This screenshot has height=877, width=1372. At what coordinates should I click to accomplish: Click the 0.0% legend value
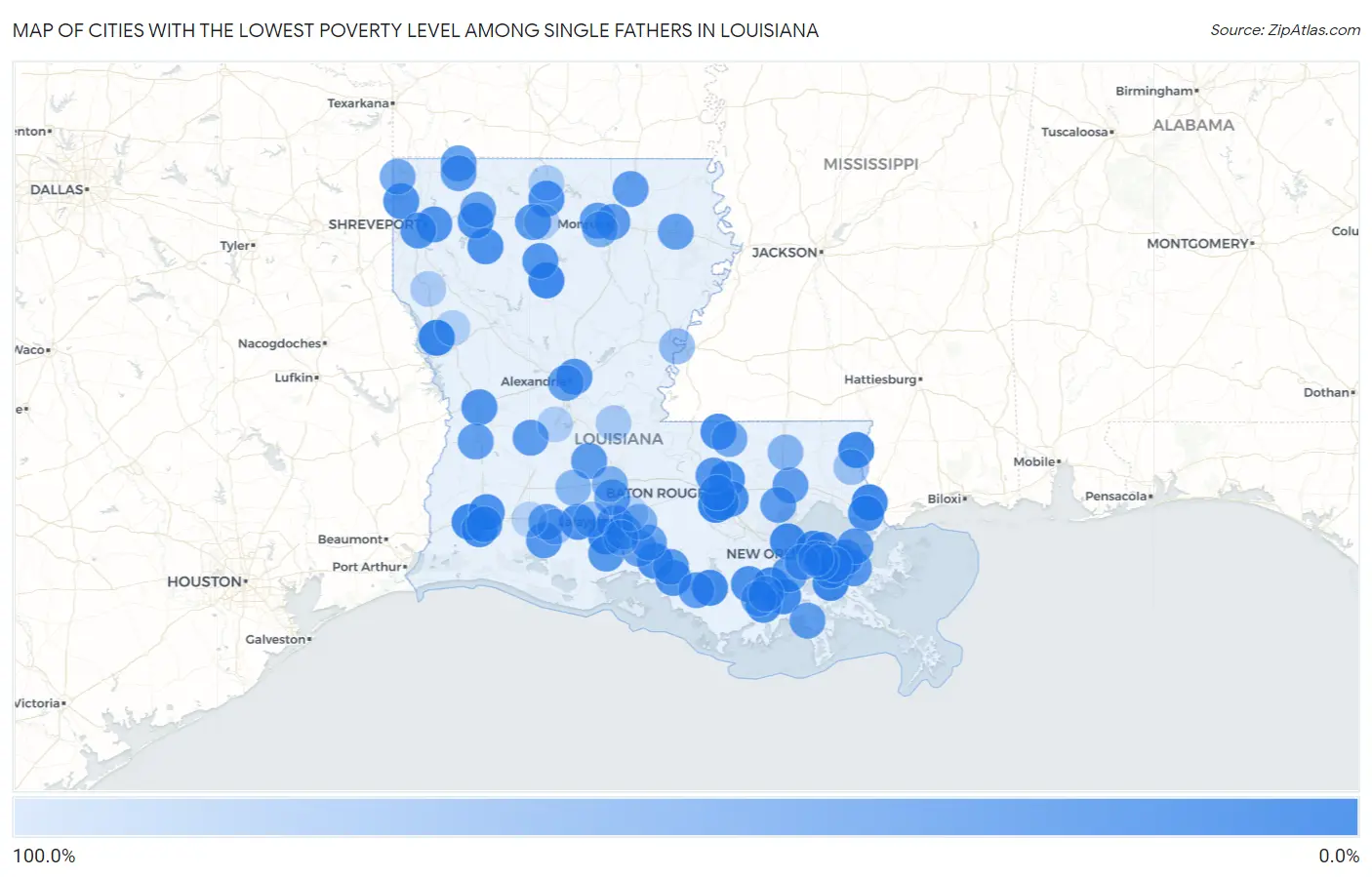coord(1339,857)
